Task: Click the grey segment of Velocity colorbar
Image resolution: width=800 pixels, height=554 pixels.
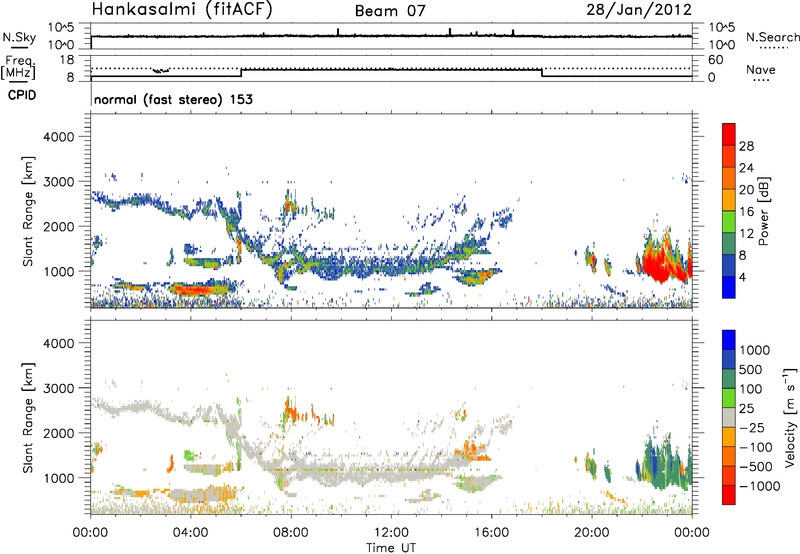Action: tap(729, 417)
